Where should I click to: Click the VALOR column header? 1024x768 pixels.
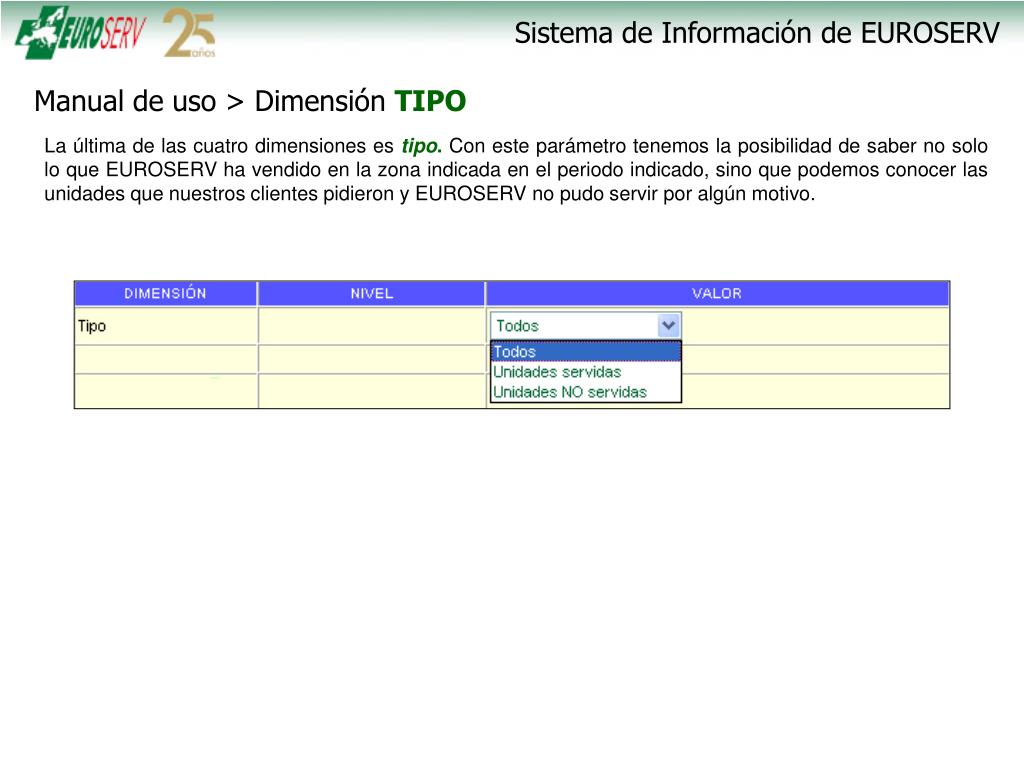[717, 293]
